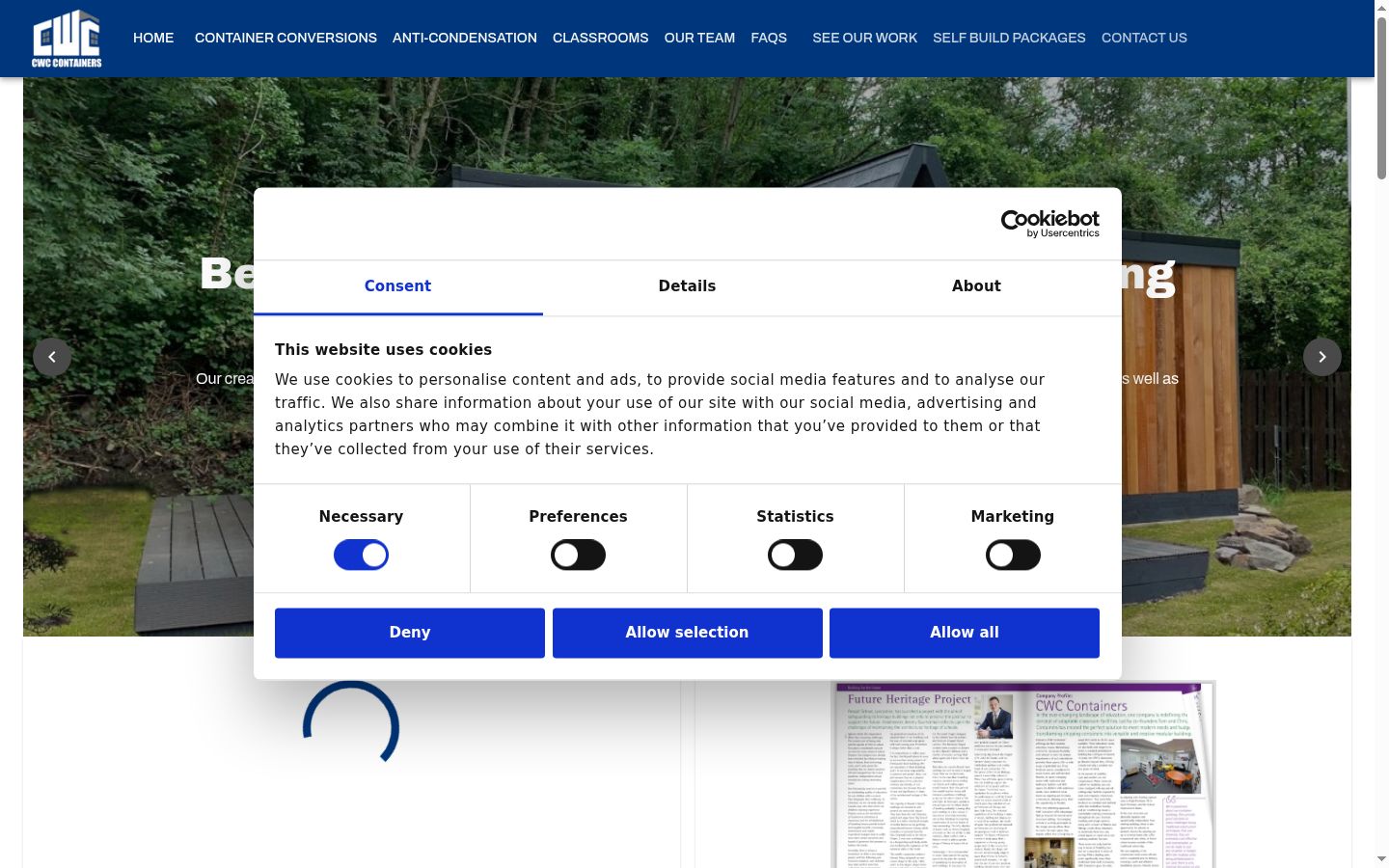Viewport: 1389px width, 868px height.
Task: Accept cookies with Allow all
Action: pos(965,633)
